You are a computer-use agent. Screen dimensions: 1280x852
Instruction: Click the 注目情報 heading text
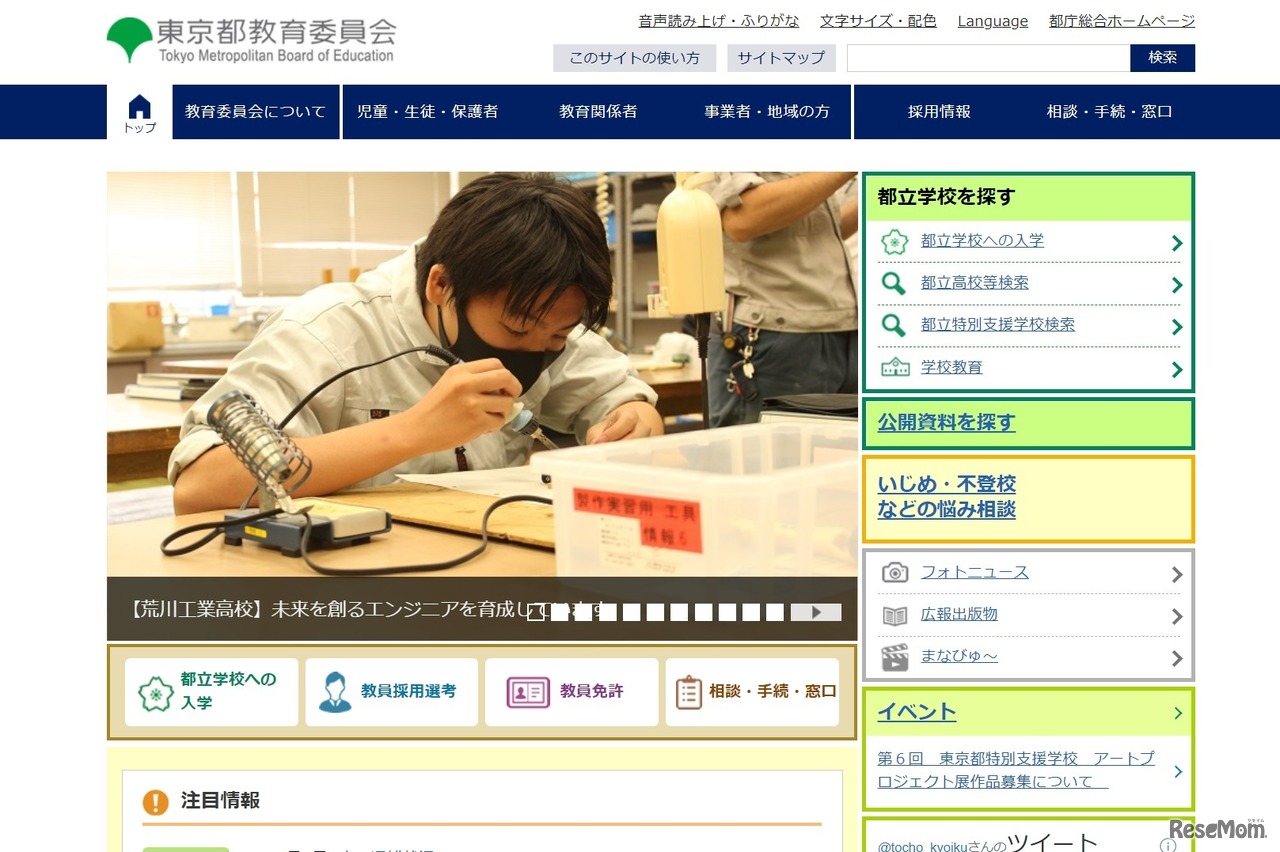pyautogui.click(x=220, y=801)
